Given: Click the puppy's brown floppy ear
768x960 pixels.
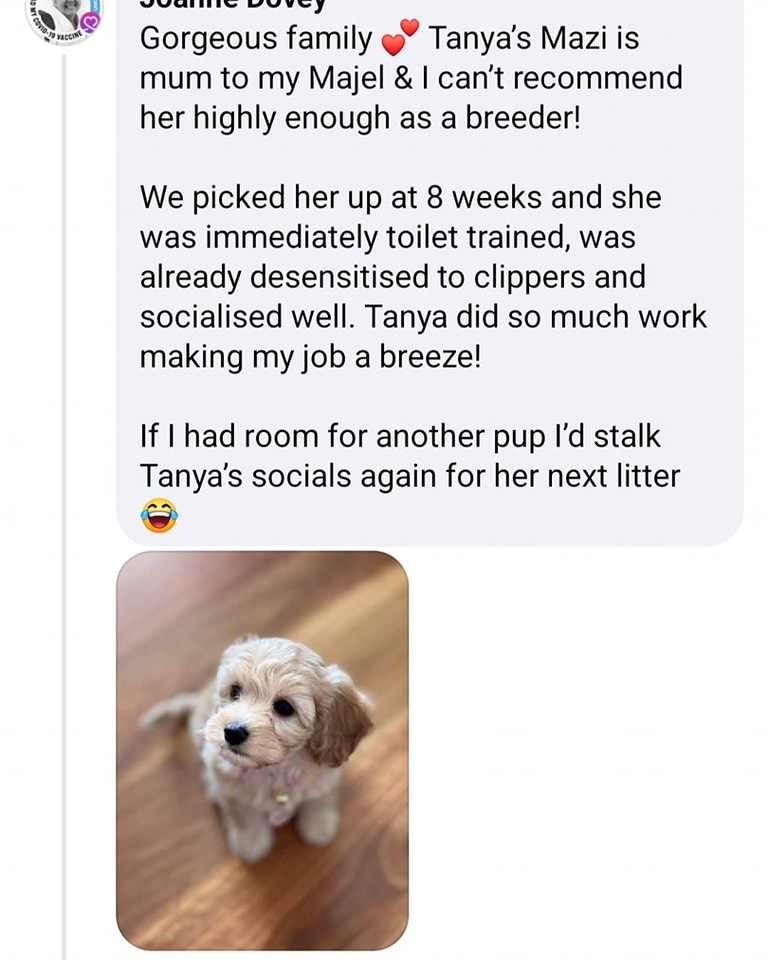Looking at the screenshot, I should (339, 718).
